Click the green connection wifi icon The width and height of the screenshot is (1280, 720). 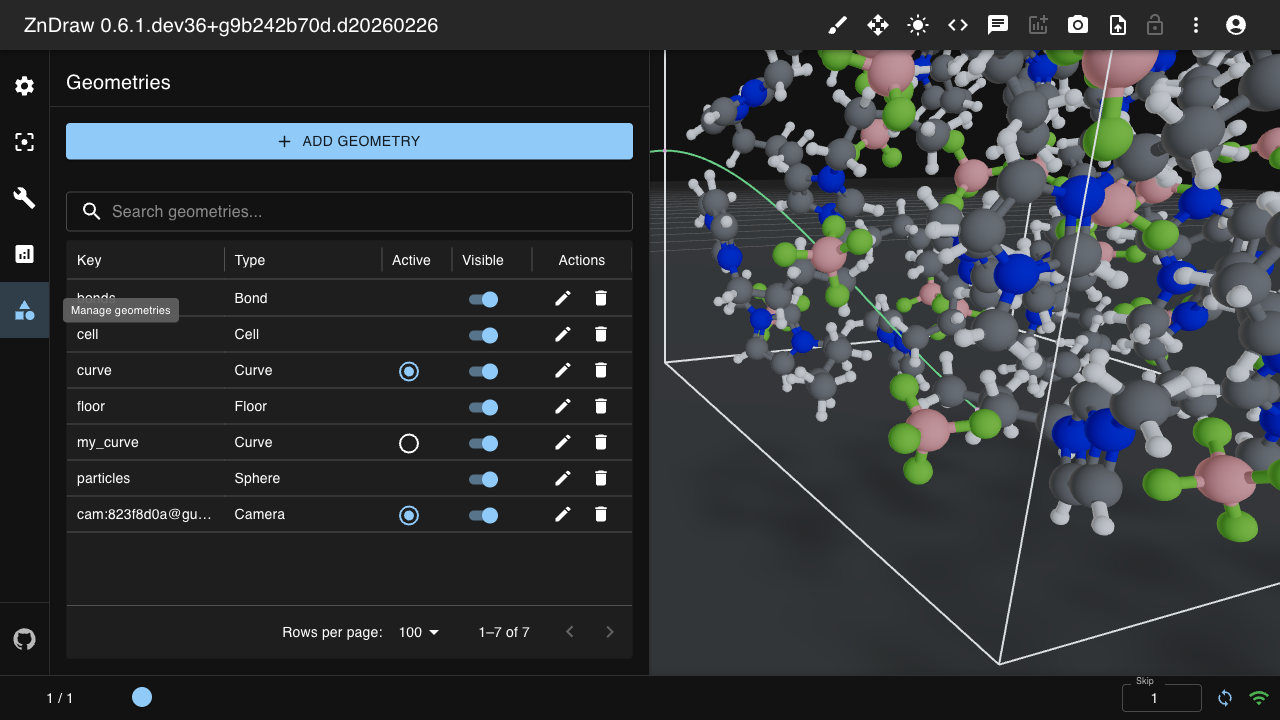click(1259, 698)
